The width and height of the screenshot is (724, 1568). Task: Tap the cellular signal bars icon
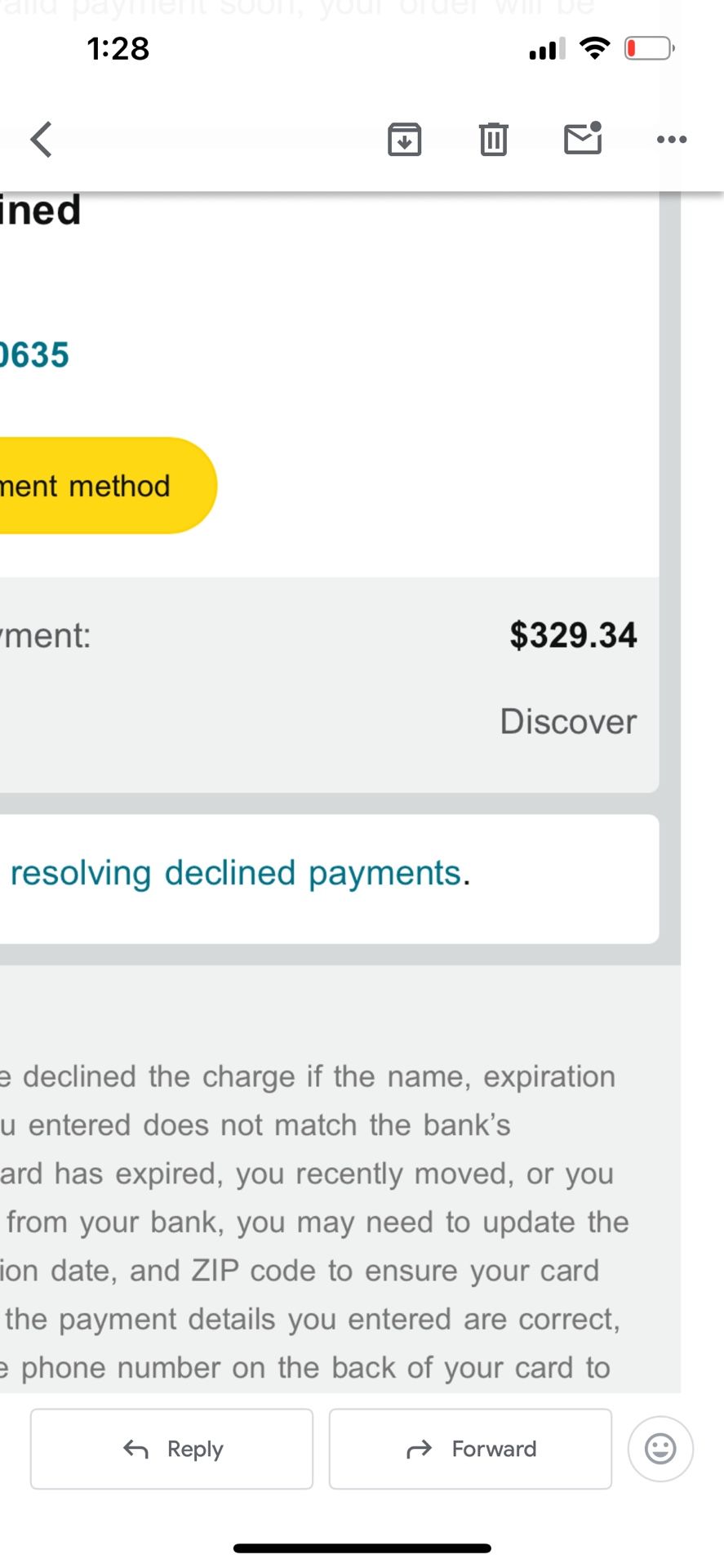coord(547,49)
